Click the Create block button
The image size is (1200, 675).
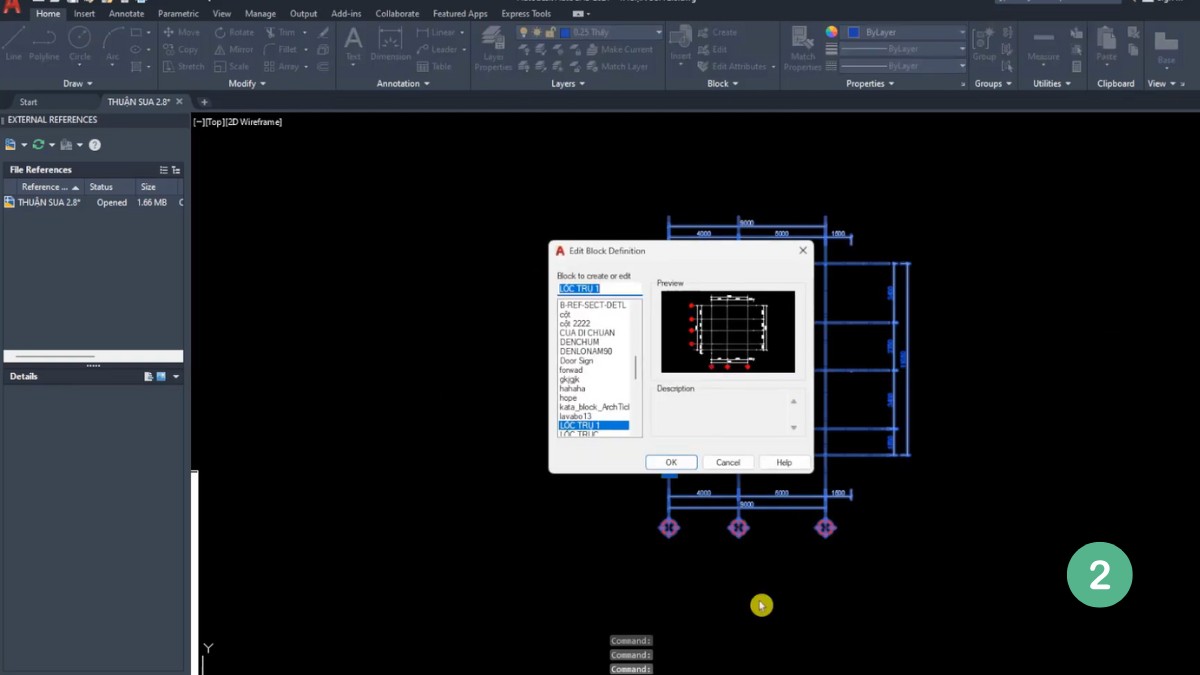717,32
